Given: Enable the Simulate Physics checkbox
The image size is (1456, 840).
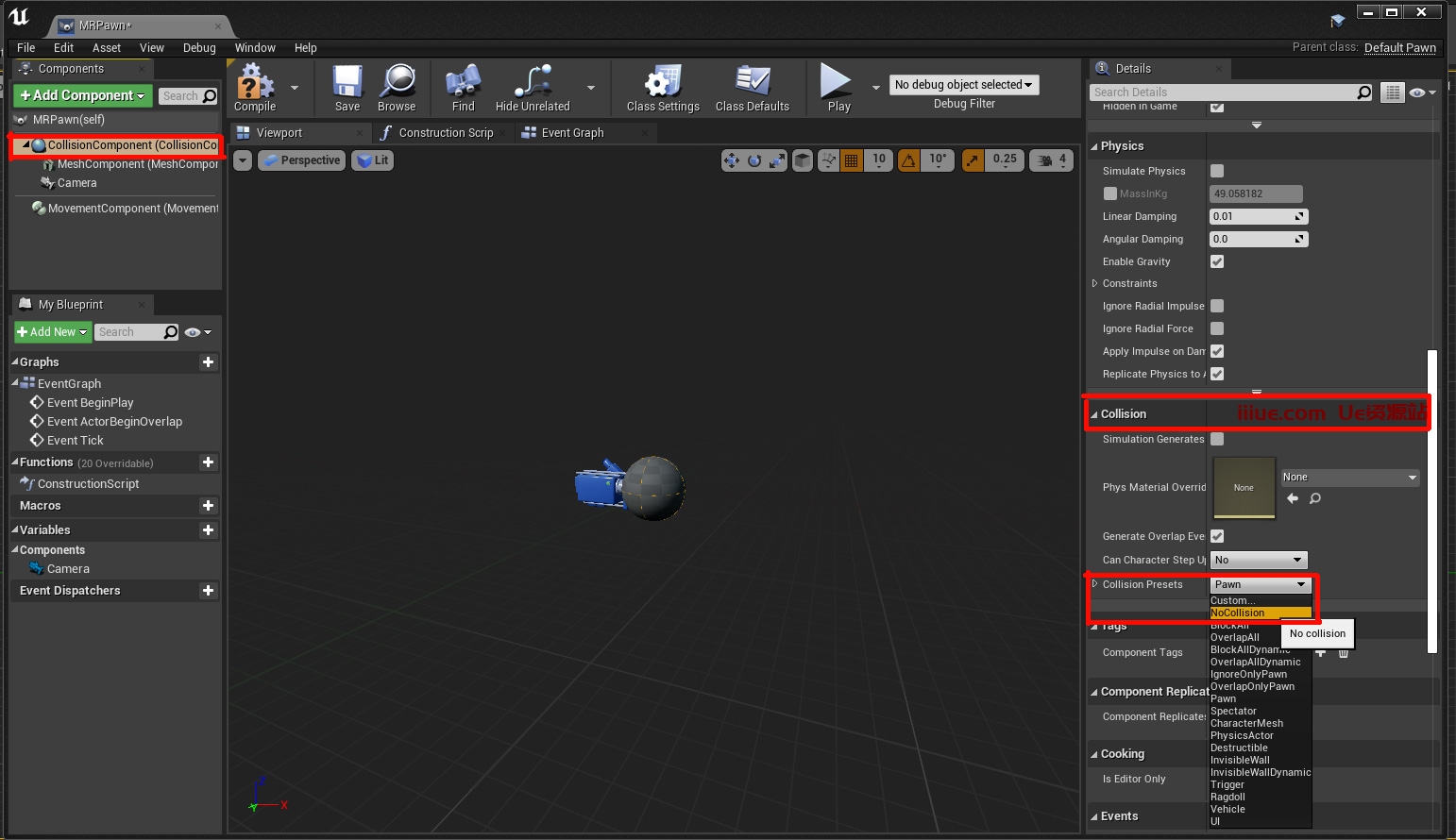Looking at the screenshot, I should (x=1217, y=171).
